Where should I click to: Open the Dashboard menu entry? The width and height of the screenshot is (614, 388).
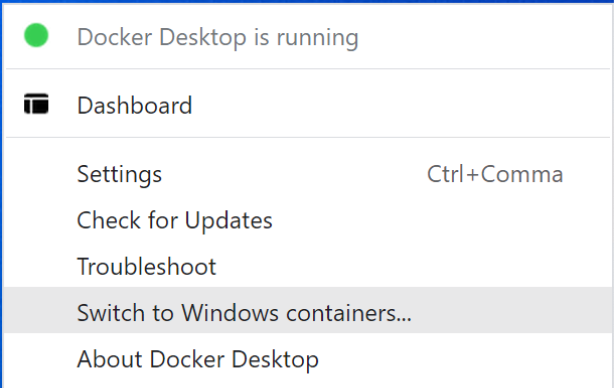307,105
